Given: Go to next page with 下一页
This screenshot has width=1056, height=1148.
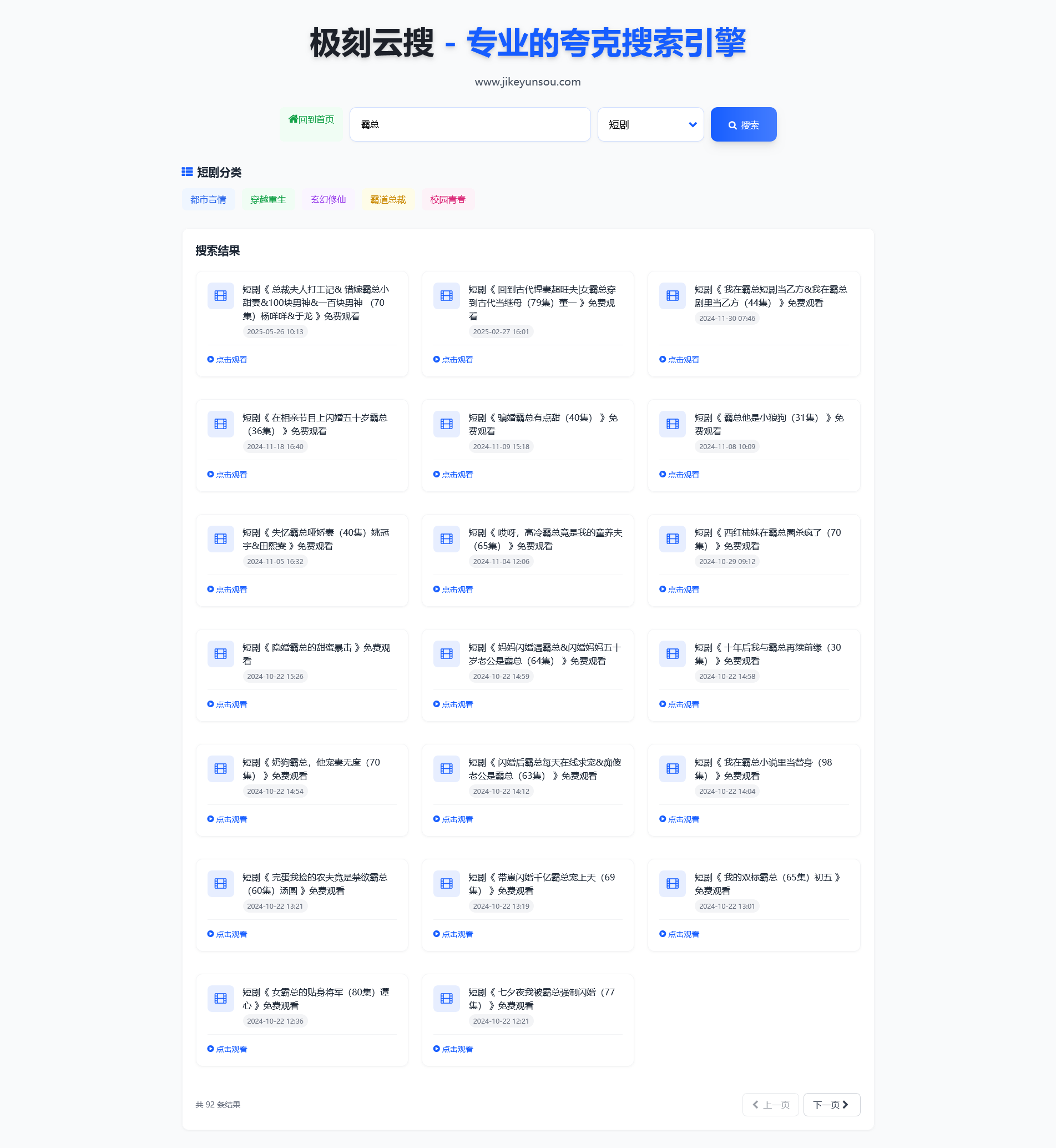Looking at the screenshot, I should [x=831, y=1105].
